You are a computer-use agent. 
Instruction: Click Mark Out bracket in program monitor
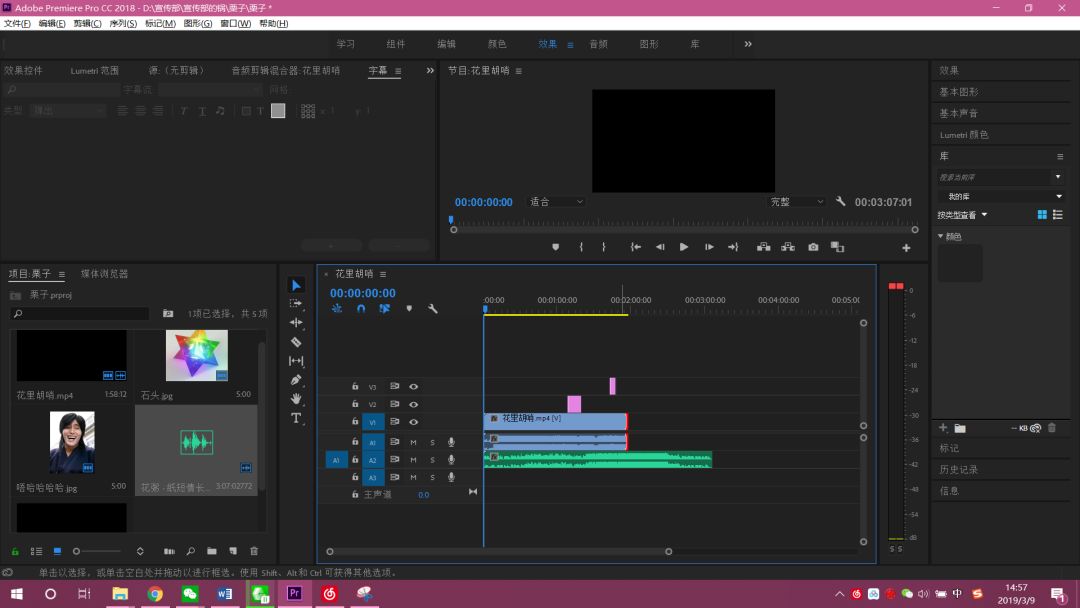click(x=604, y=247)
